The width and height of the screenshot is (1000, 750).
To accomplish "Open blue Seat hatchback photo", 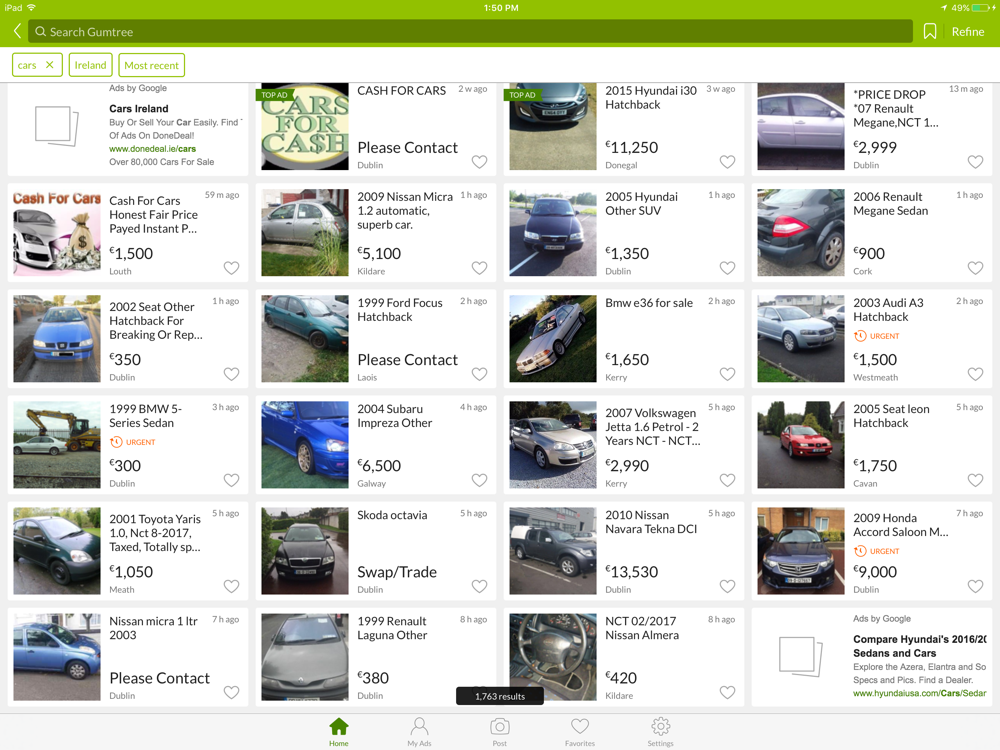I will [x=57, y=339].
